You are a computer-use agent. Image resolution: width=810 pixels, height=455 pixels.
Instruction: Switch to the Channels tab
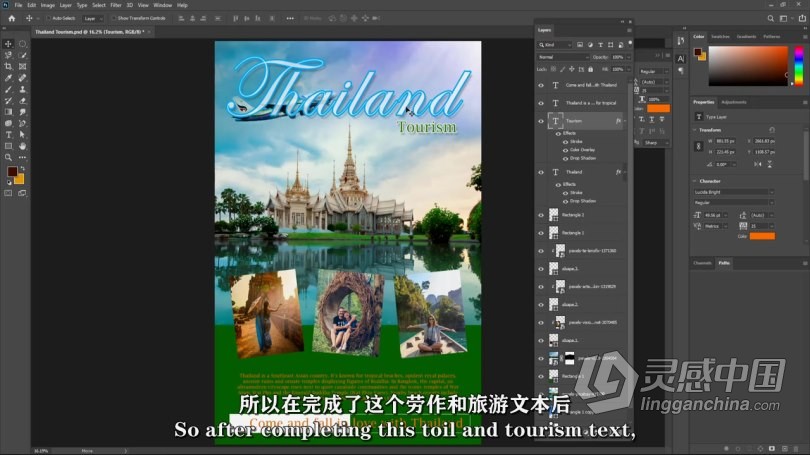702,263
